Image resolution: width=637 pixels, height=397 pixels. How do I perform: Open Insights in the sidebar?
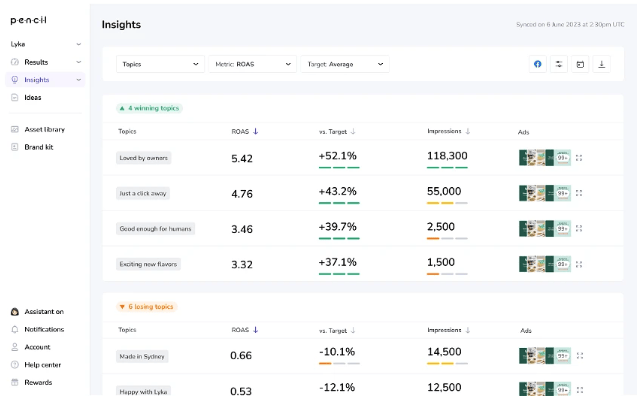pos(37,80)
